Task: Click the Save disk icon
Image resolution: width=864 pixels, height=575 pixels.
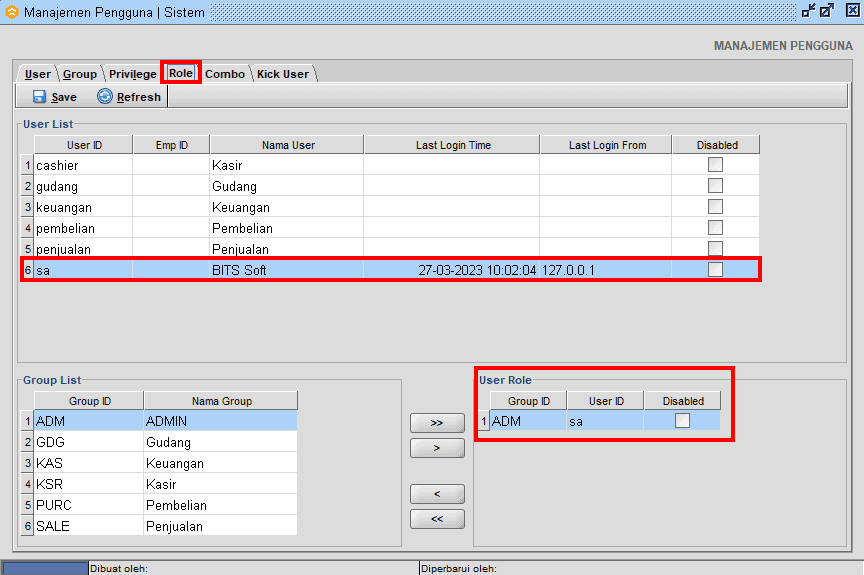Action: [39, 97]
